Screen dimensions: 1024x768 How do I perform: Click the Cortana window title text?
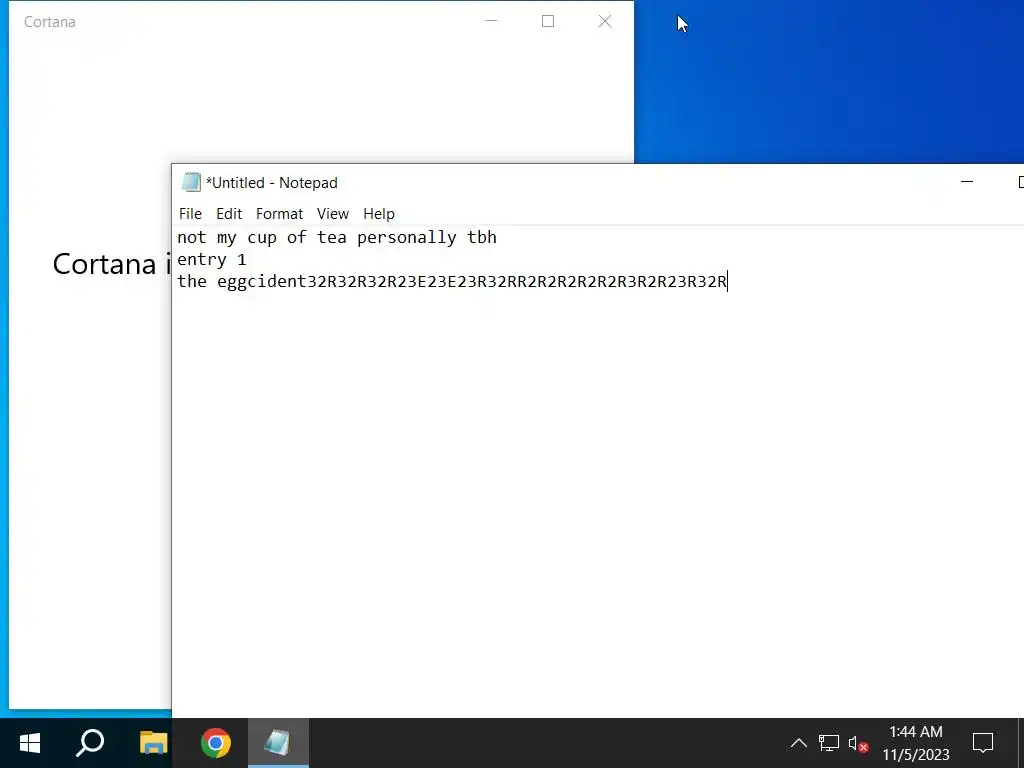pos(50,22)
